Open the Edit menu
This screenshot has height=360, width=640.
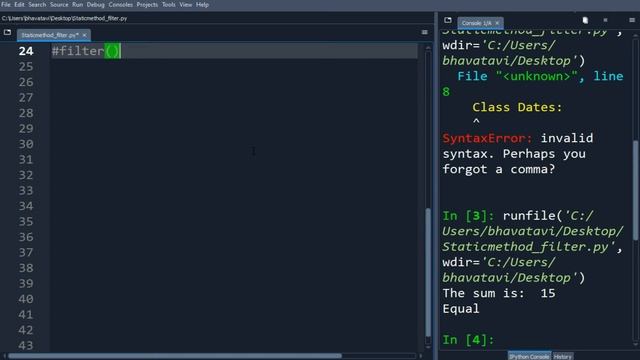tap(19, 4)
